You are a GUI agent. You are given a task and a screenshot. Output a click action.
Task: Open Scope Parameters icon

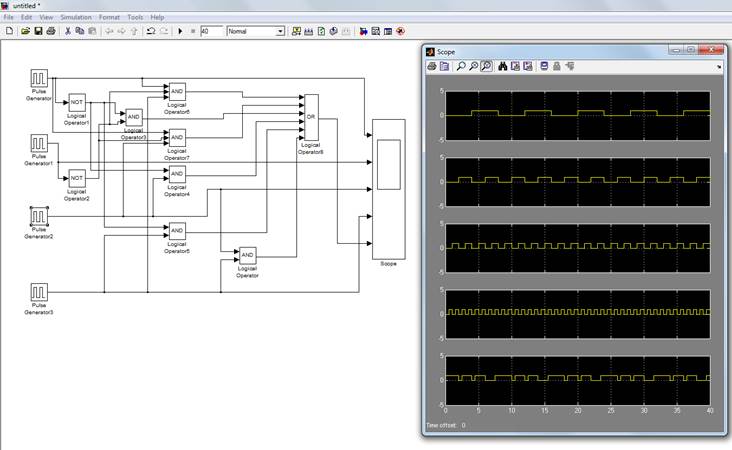coord(444,66)
